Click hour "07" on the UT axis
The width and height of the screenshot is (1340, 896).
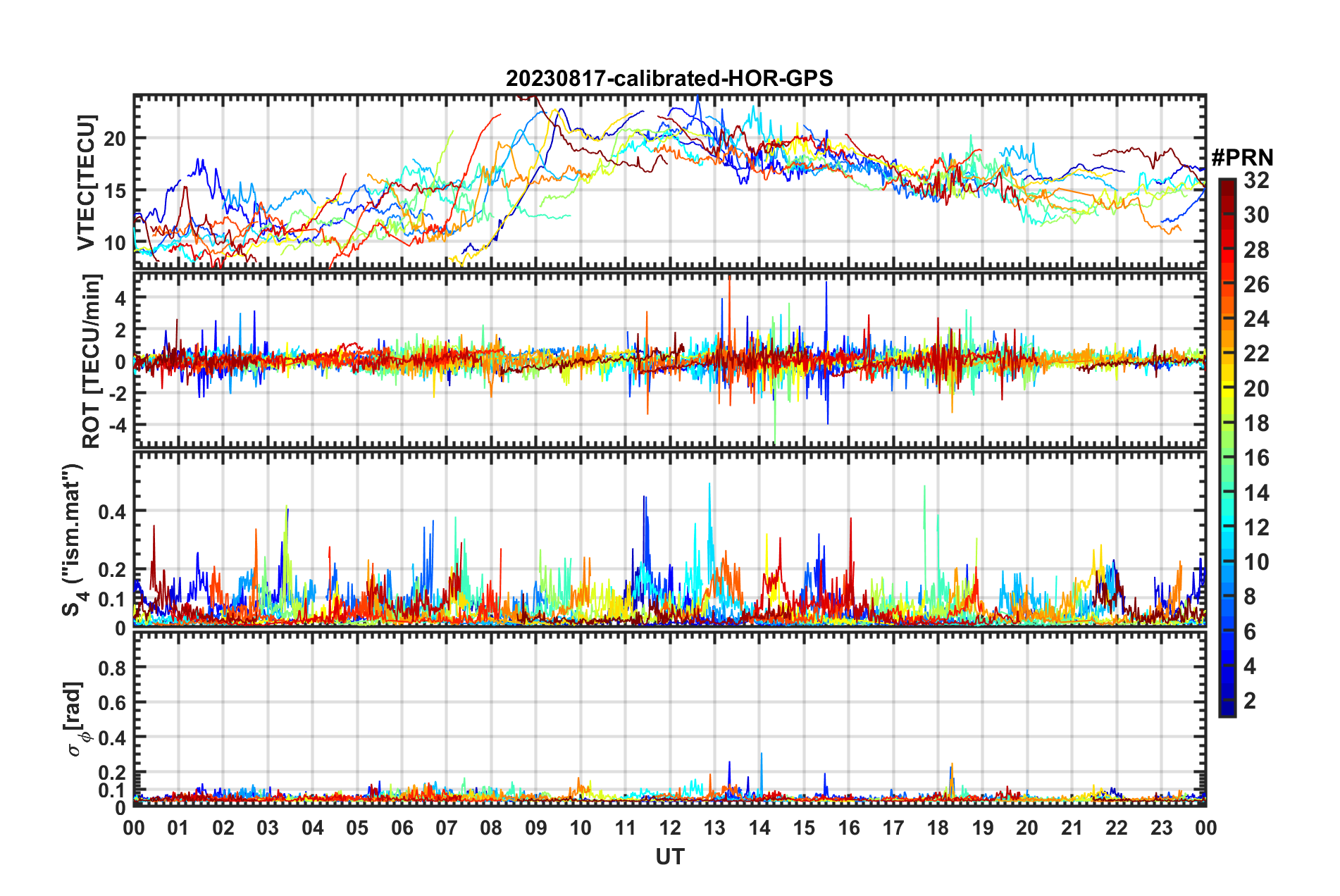[x=447, y=828]
